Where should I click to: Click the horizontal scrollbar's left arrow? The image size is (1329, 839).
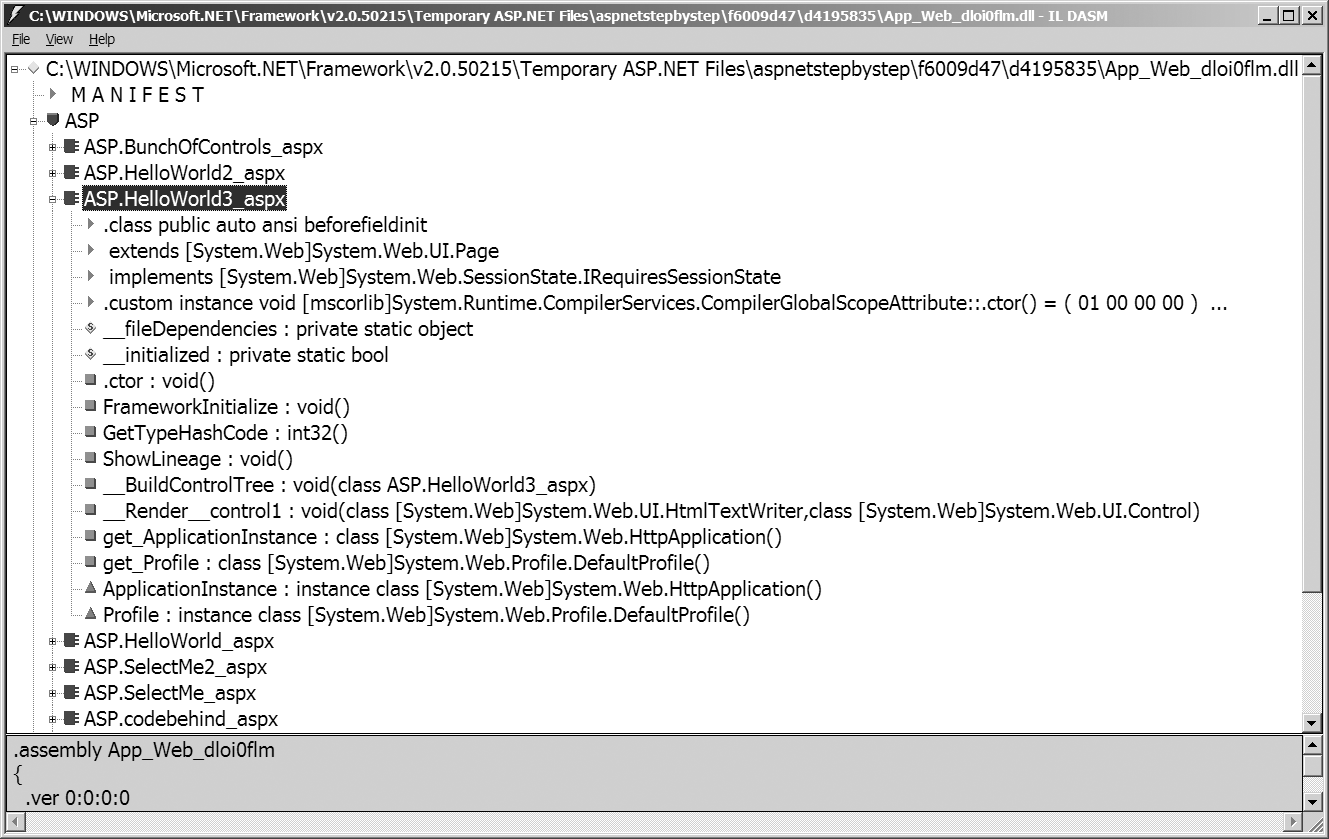tap(16, 821)
